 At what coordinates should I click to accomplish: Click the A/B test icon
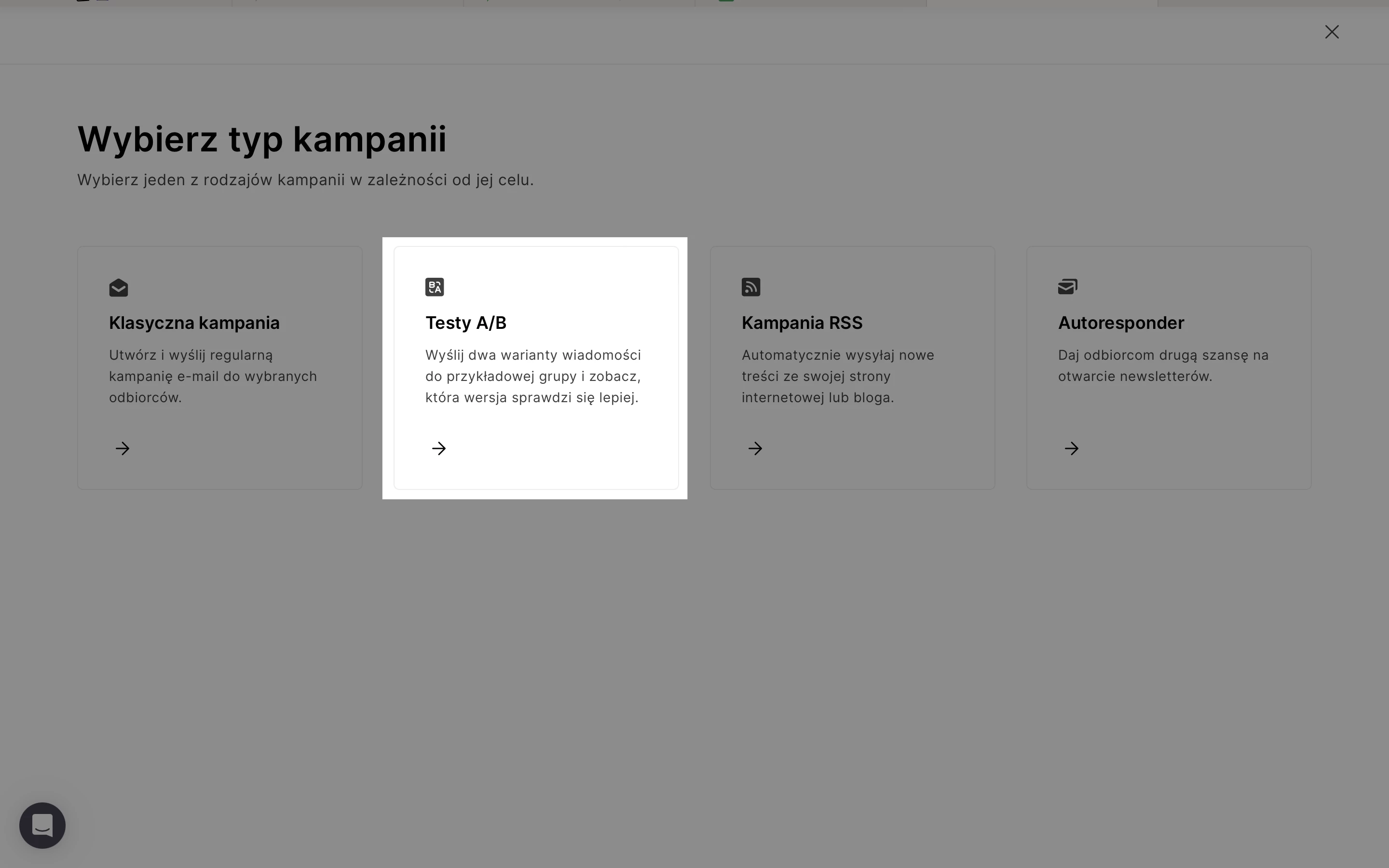coord(435,287)
